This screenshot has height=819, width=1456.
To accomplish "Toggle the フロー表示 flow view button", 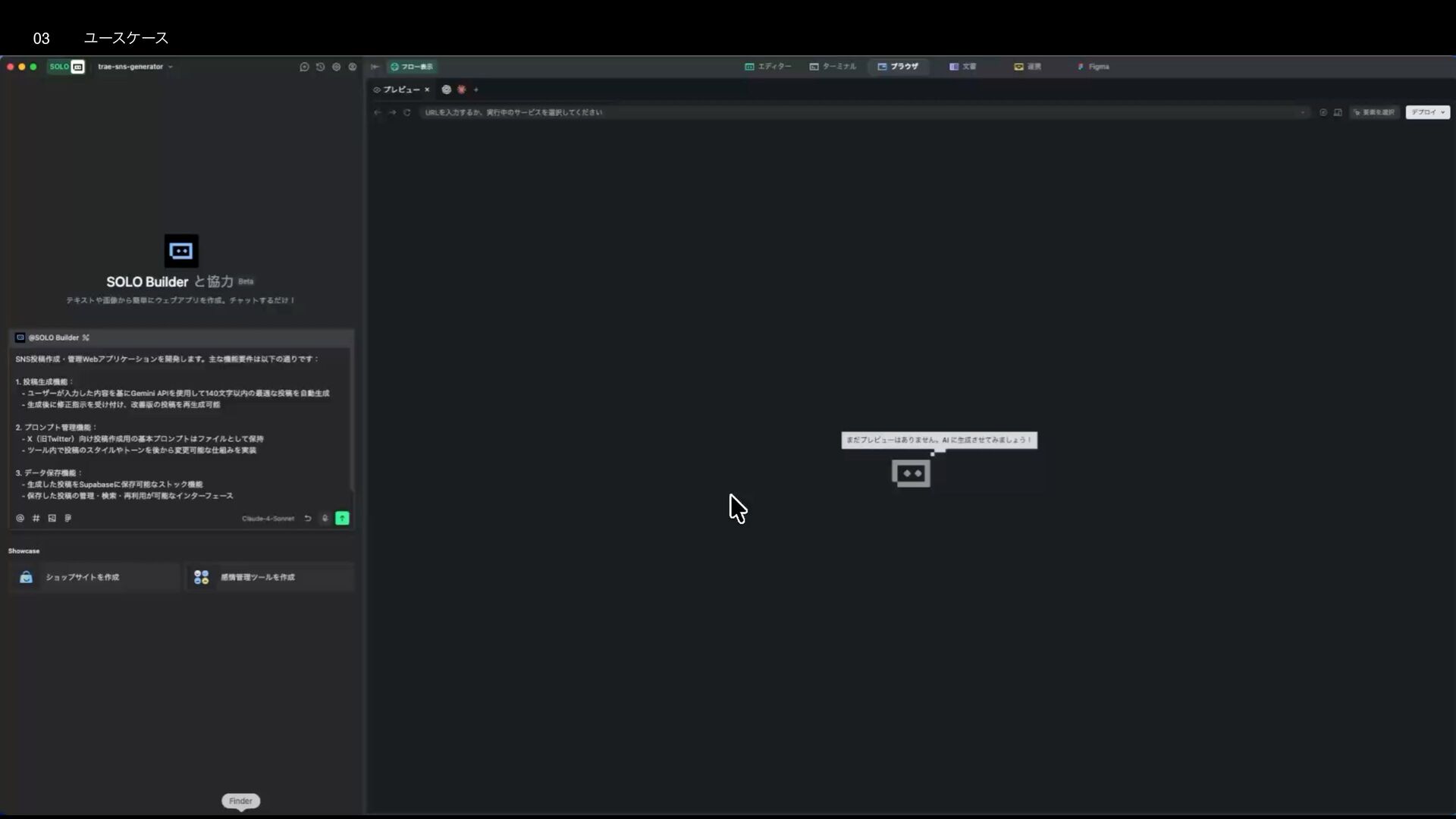I will [412, 67].
